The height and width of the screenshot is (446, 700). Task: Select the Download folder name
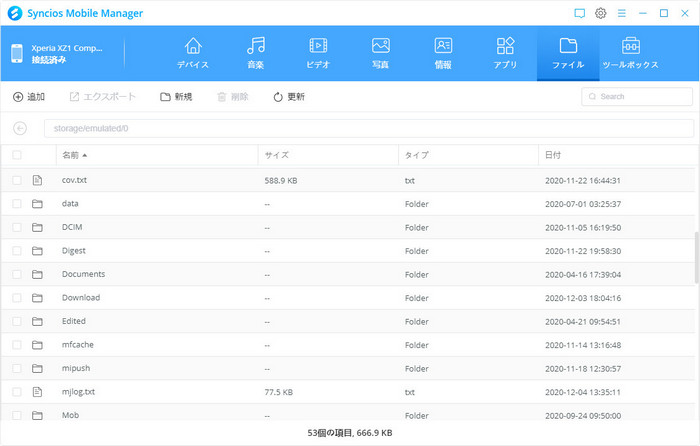coord(81,298)
